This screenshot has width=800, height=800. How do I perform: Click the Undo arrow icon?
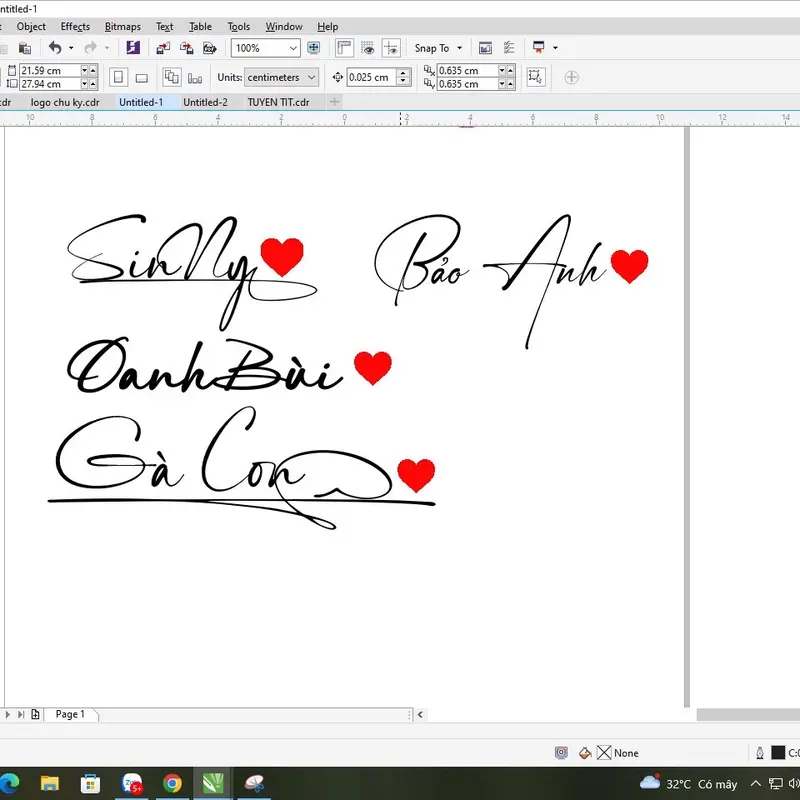coord(55,48)
